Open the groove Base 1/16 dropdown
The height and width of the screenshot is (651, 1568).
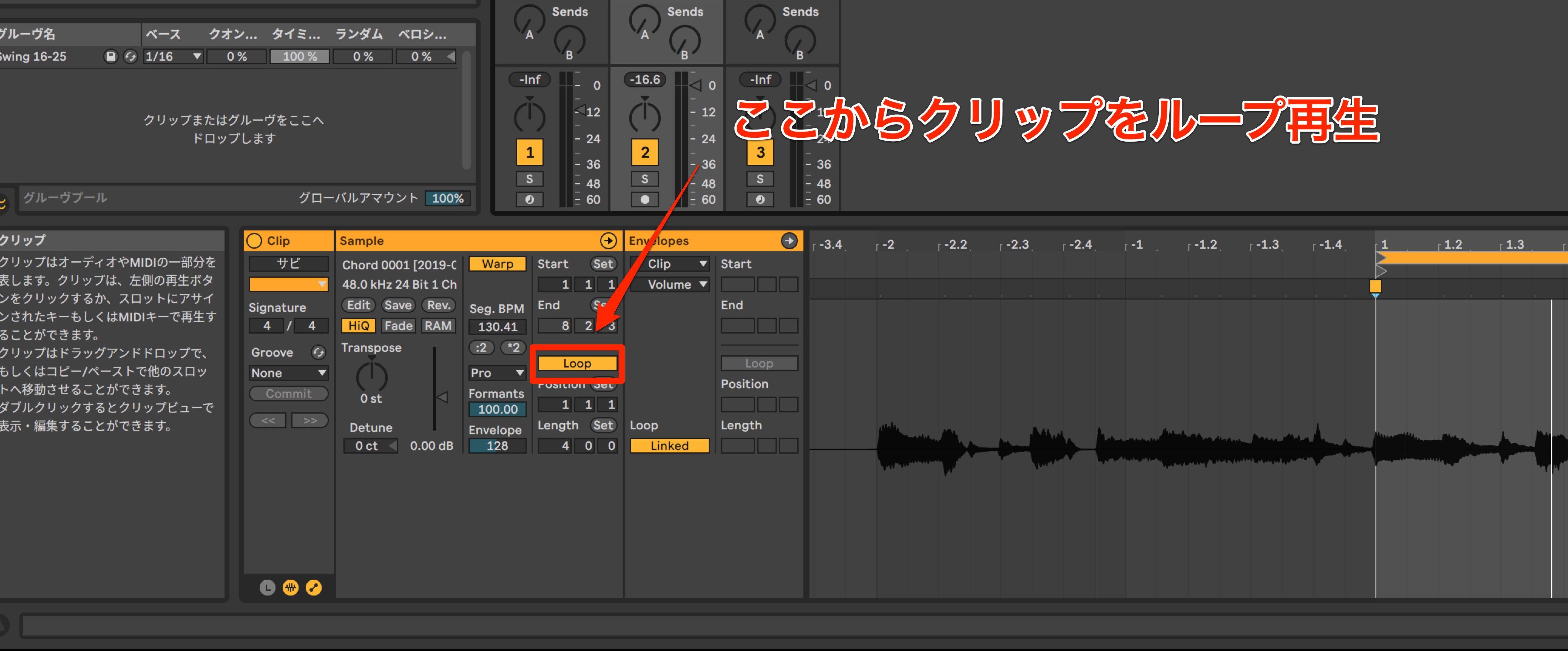tap(173, 57)
